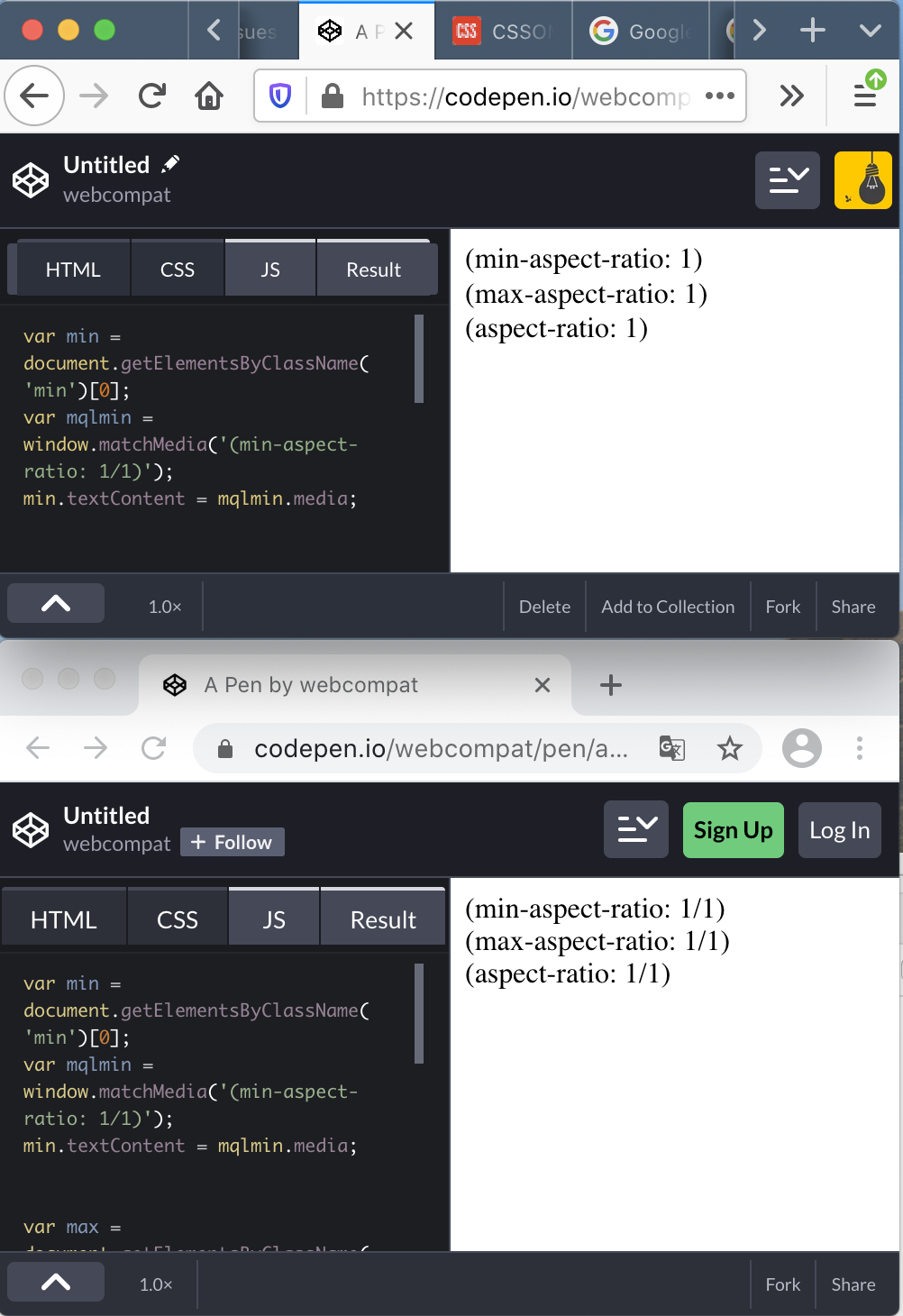Switch to the HTML tab
The width and height of the screenshot is (903, 1316).
coord(72,268)
